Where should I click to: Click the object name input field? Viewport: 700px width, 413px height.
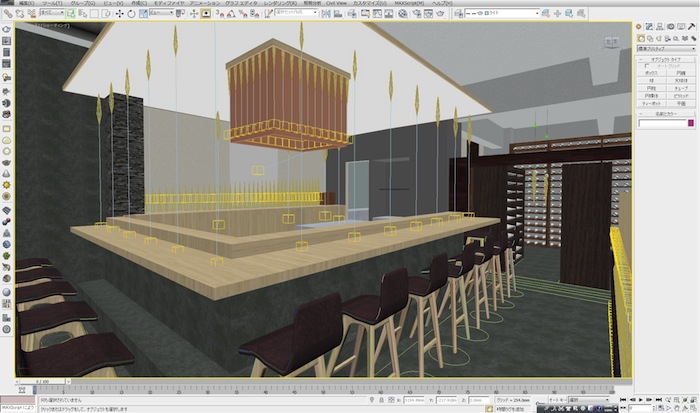coord(660,123)
